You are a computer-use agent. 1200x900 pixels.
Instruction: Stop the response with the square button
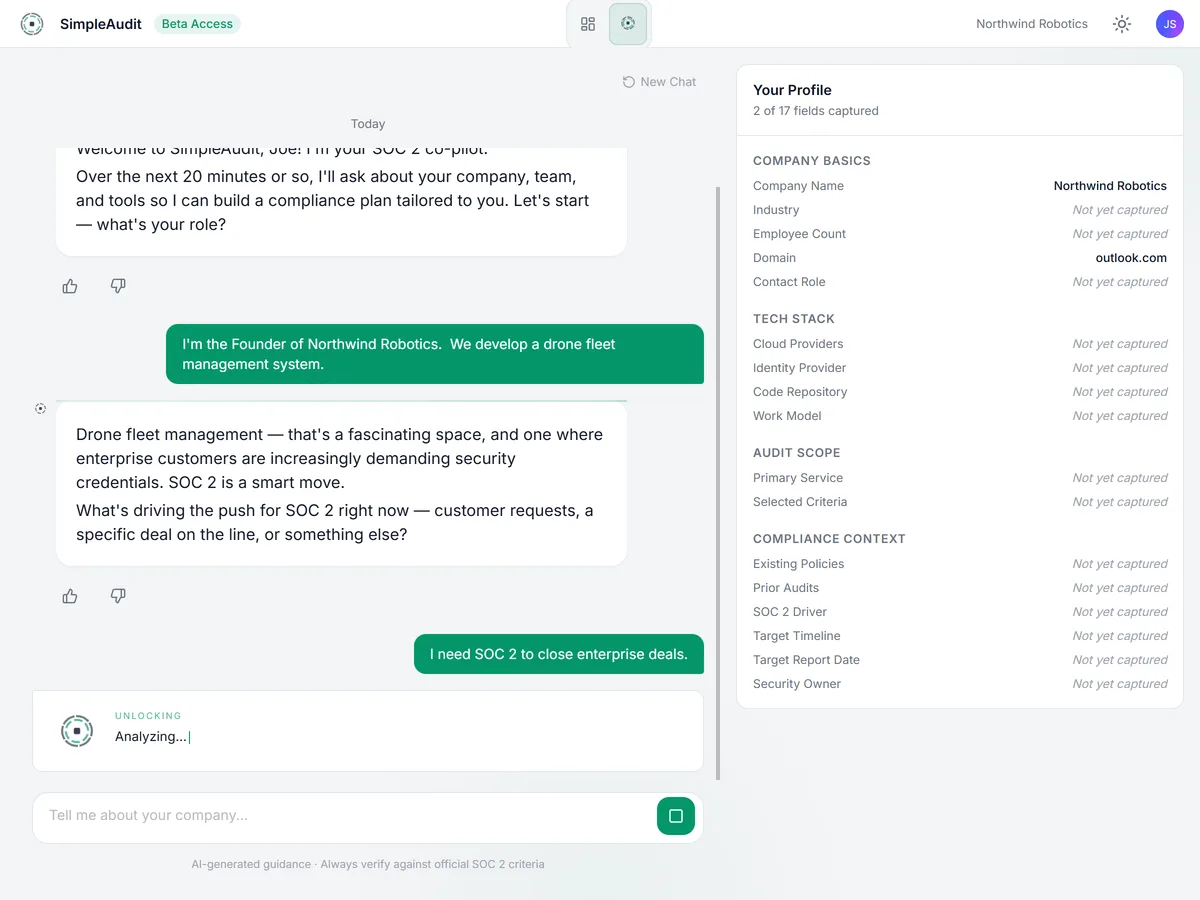[676, 816]
